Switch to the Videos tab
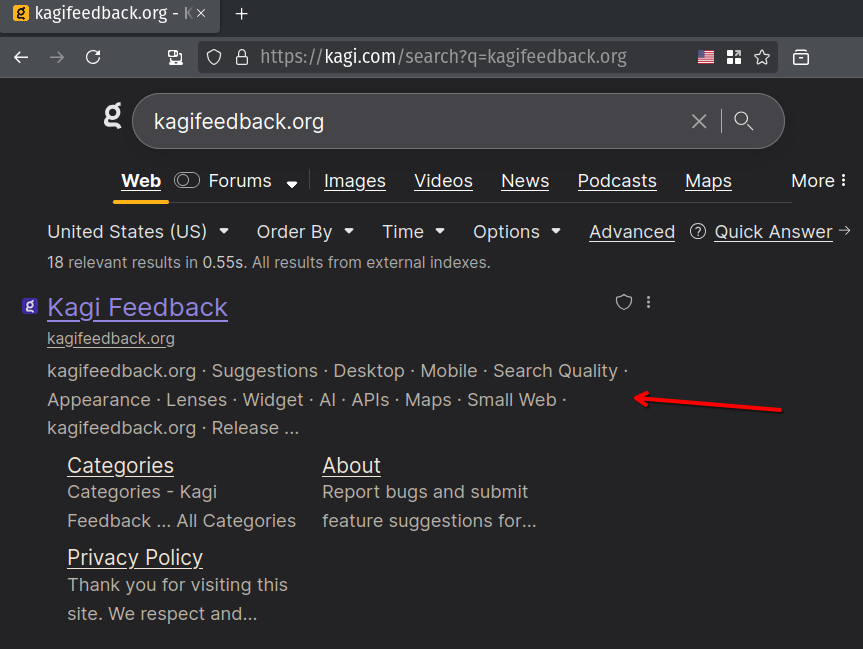This screenshot has height=649, width=863. coord(443,181)
